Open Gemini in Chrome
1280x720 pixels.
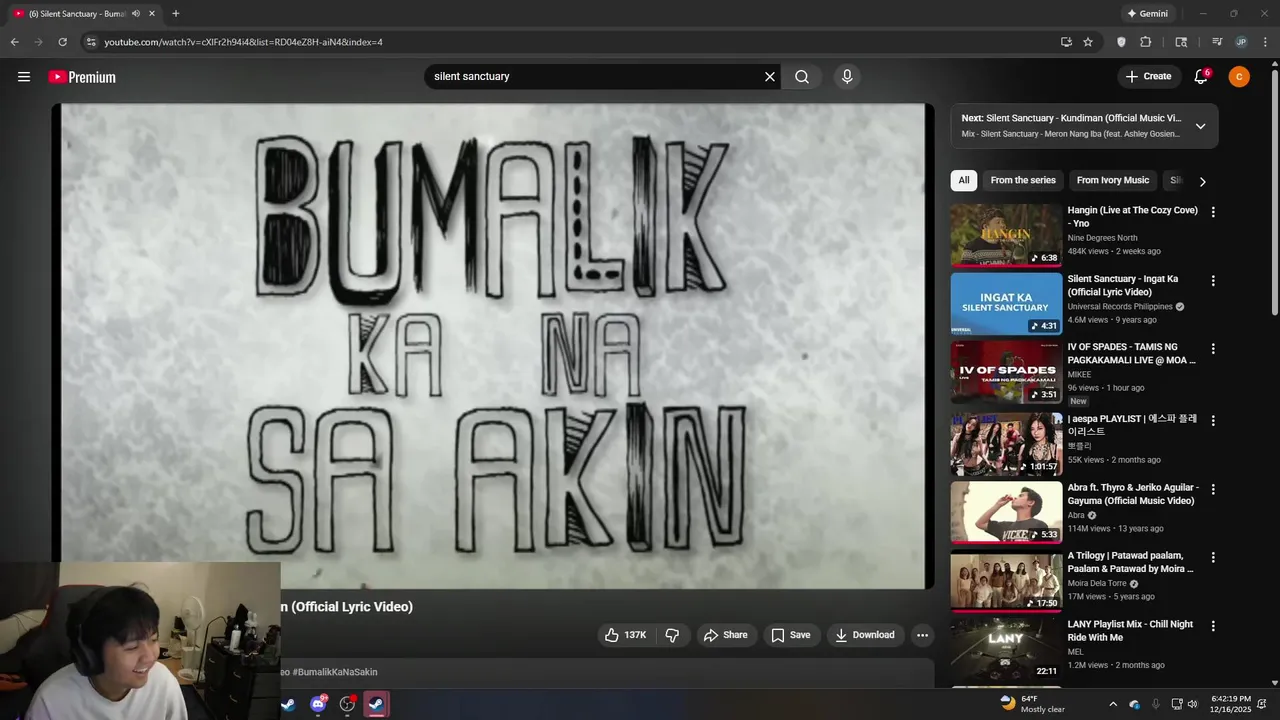point(1147,14)
